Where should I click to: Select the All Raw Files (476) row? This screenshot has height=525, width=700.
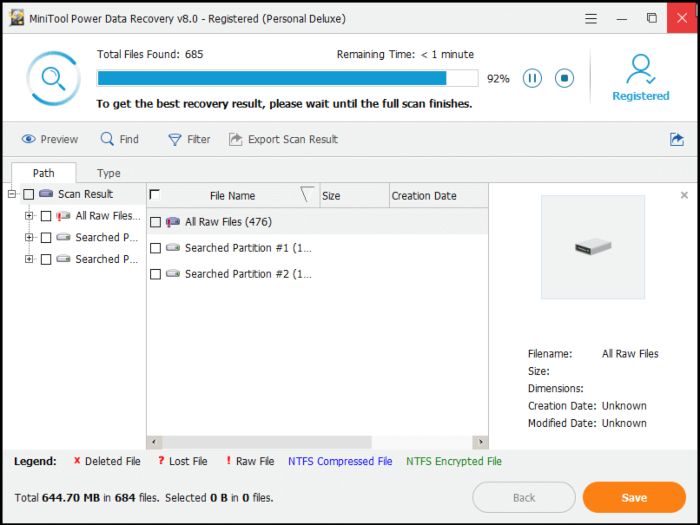[x=317, y=222]
